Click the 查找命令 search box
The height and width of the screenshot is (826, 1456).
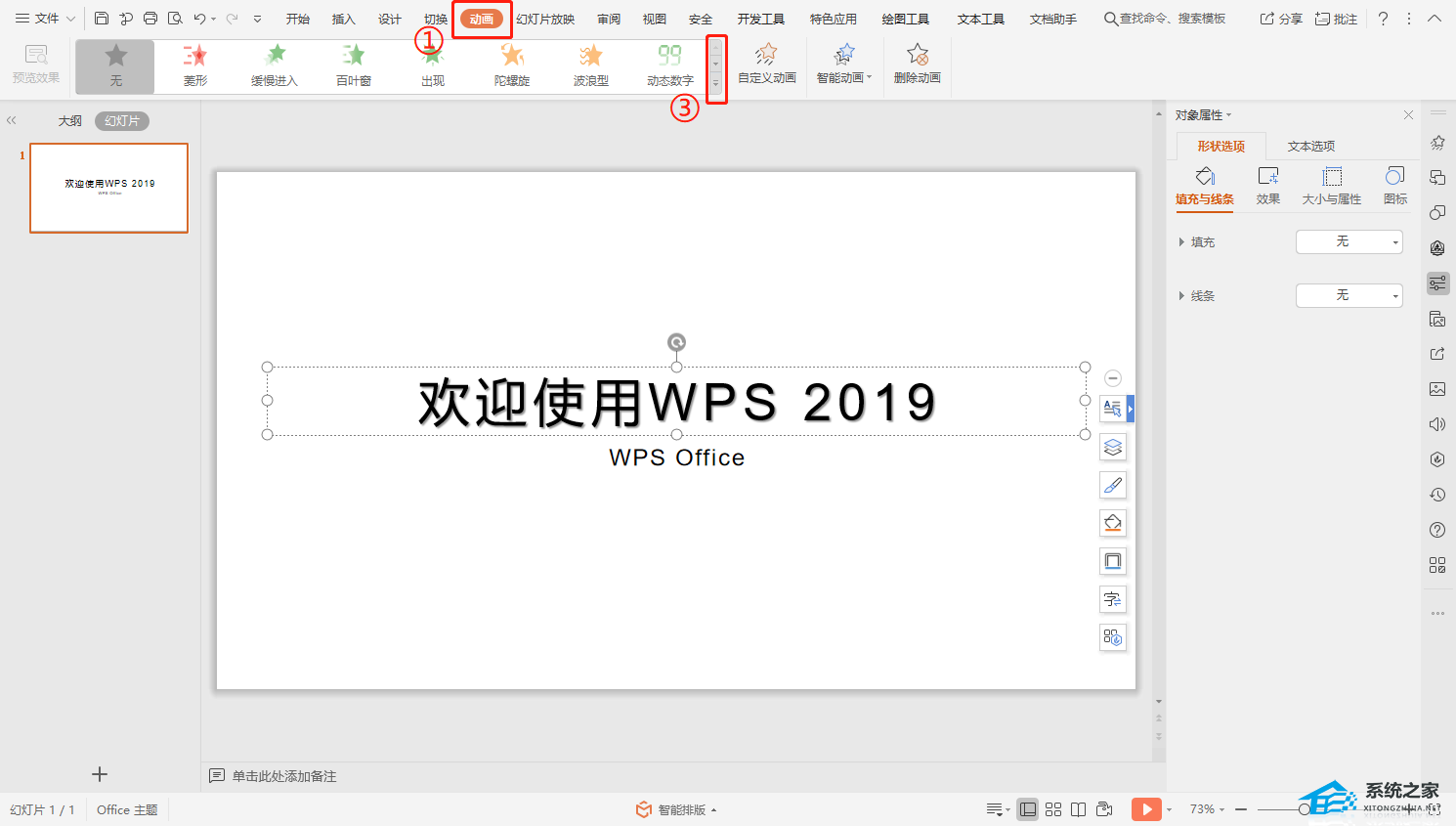coord(1165,19)
